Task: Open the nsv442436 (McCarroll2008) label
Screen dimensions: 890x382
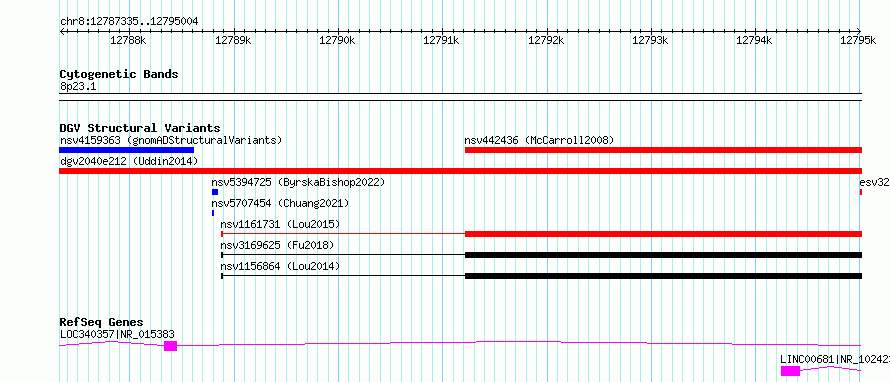Action: (539, 140)
